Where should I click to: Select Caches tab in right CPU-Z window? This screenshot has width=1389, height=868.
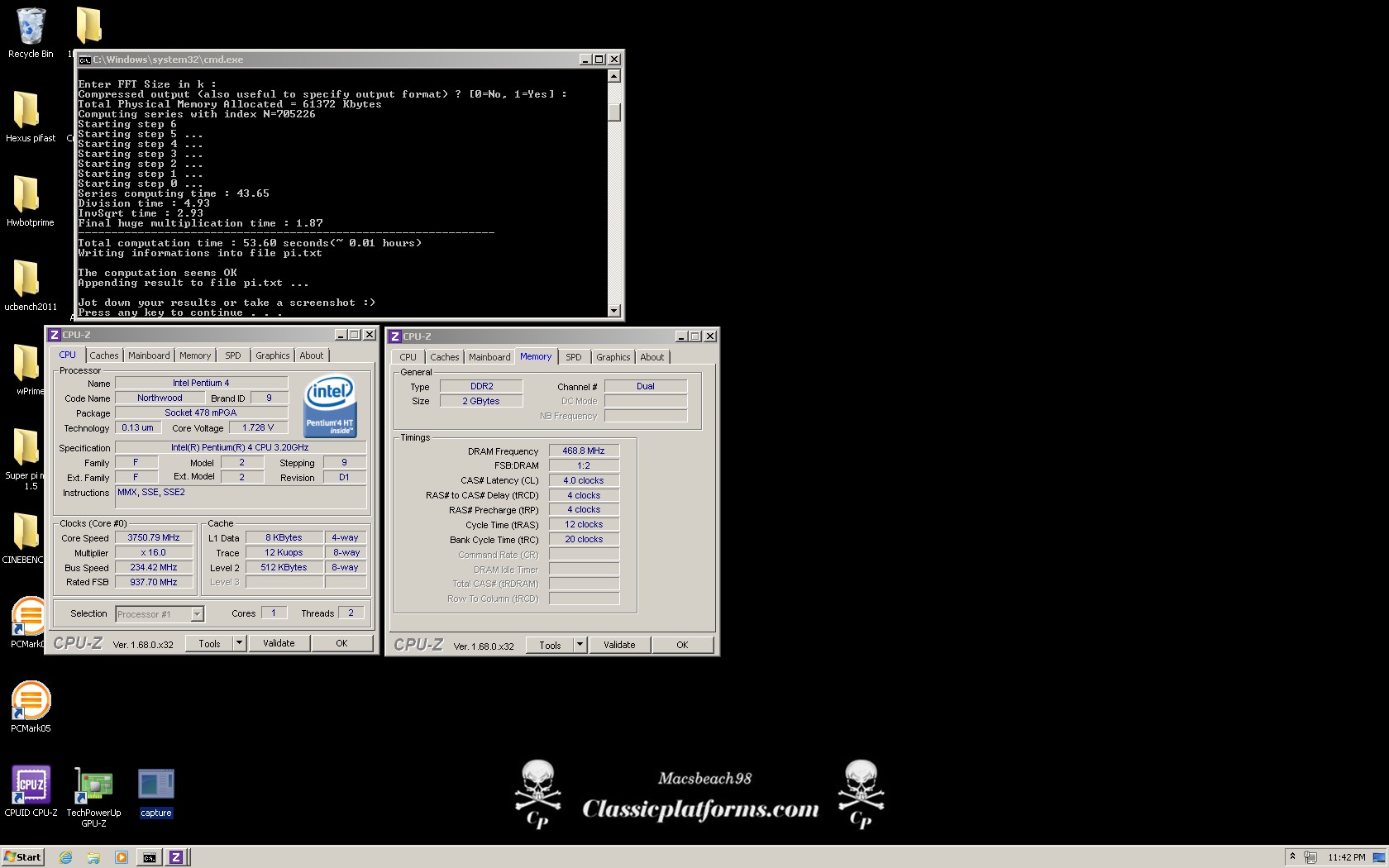click(445, 357)
